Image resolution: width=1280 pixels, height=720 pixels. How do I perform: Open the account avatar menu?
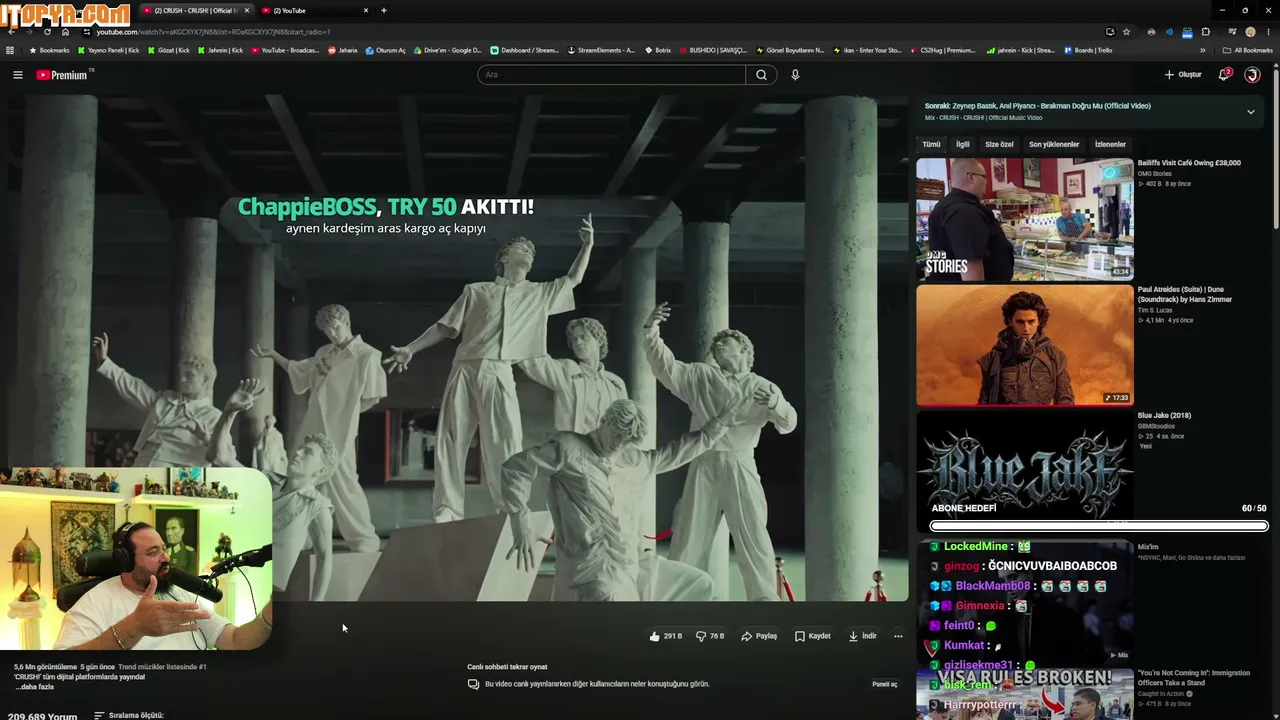point(1252,75)
